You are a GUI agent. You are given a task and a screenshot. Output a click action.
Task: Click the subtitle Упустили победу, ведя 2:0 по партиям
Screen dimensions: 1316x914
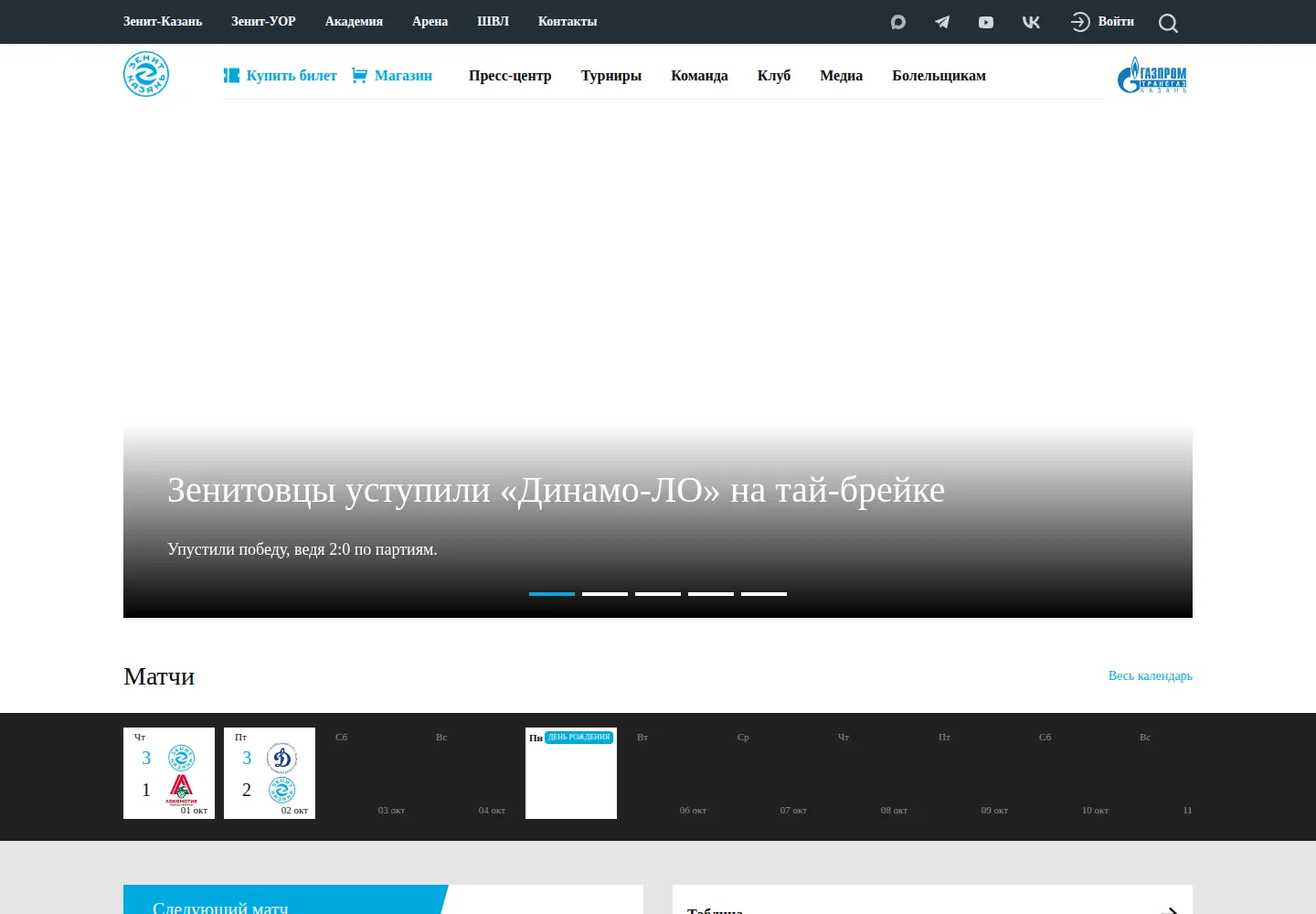(x=302, y=549)
